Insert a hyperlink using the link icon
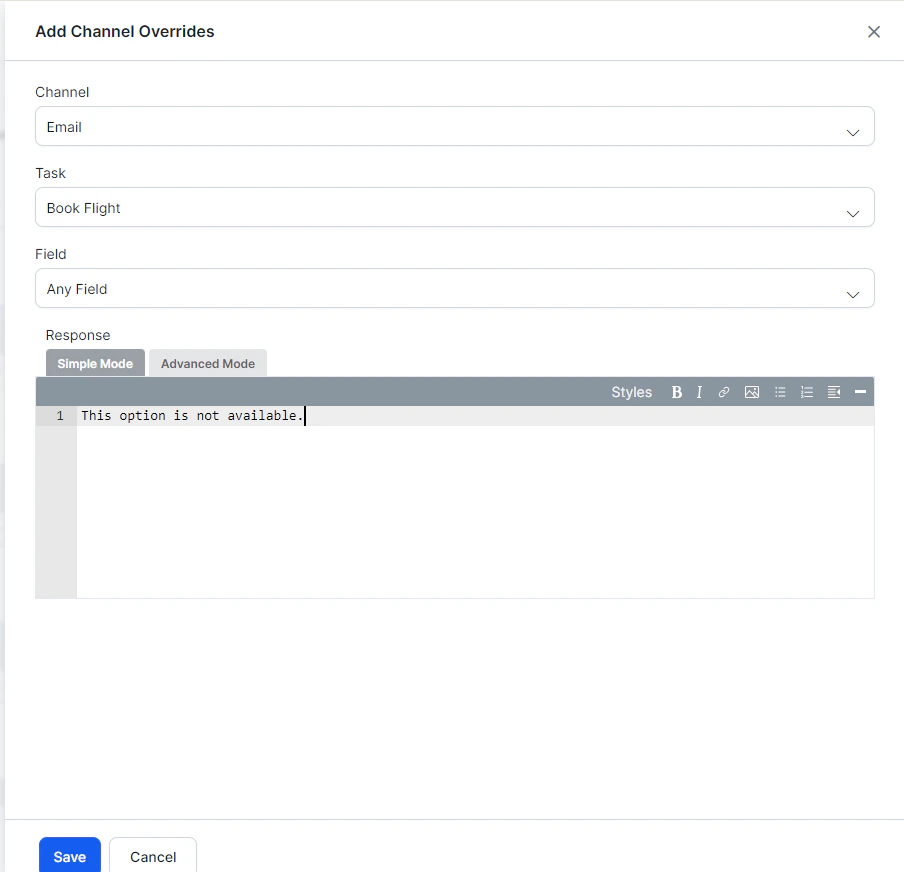The height and width of the screenshot is (872, 904). point(724,392)
